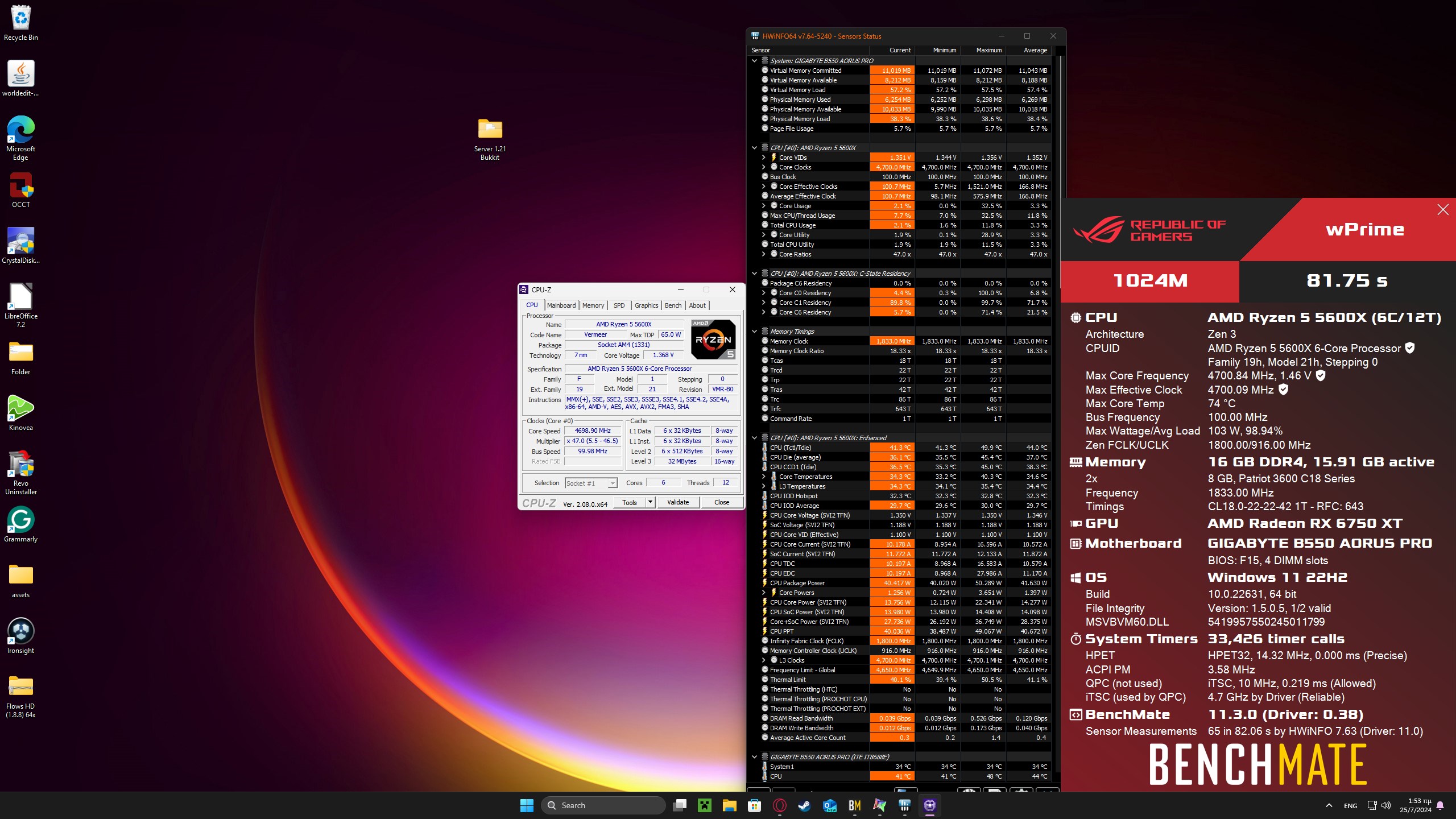Expand the Core VIDs row in HWiNFO
Viewport: 1456px width, 819px height.
click(x=764, y=158)
